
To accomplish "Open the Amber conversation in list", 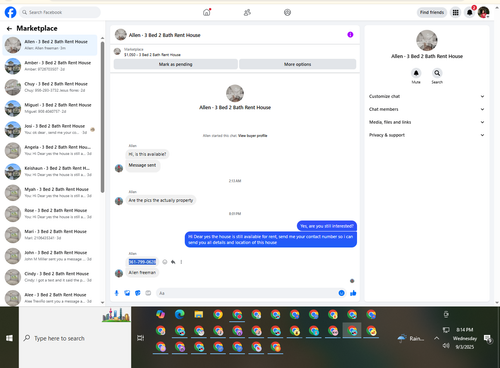I will [50, 66].
